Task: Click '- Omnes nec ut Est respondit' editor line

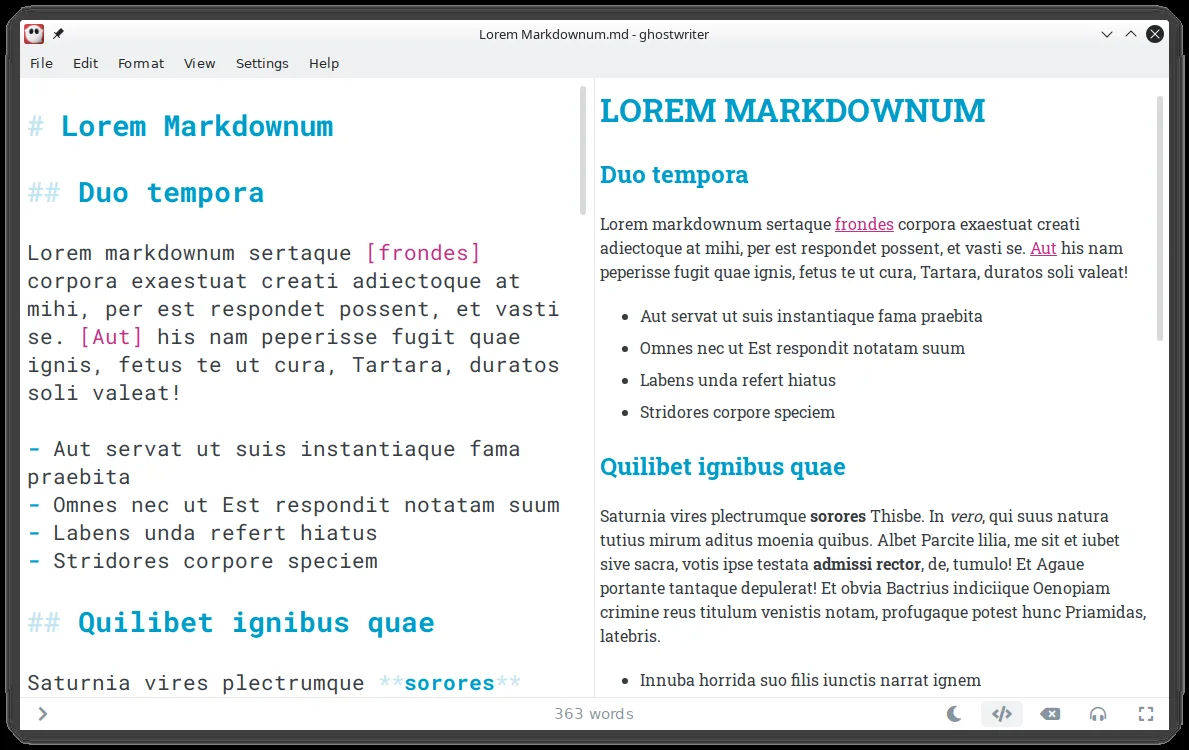Action: [293, 505]
